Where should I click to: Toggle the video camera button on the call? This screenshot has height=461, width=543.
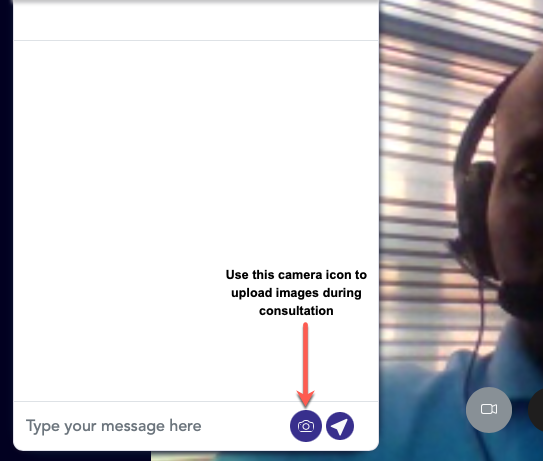tap(489, 410)
